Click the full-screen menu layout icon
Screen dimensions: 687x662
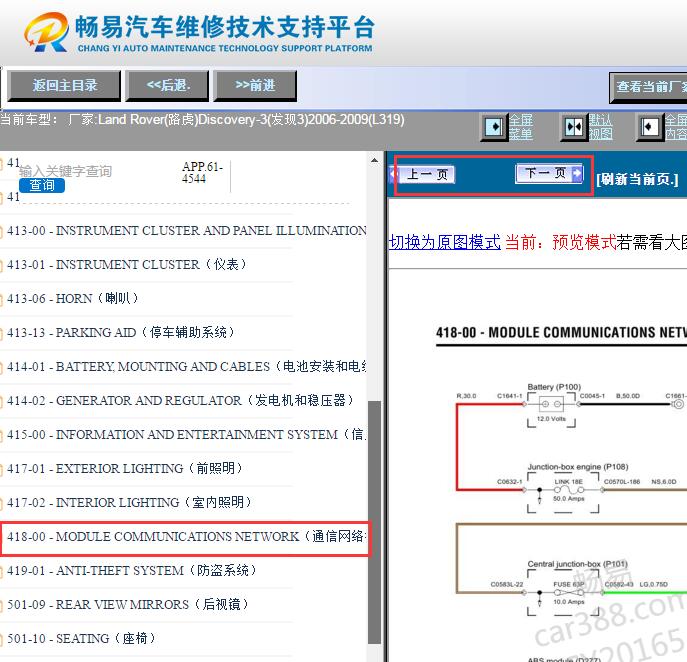pos(494,127)
